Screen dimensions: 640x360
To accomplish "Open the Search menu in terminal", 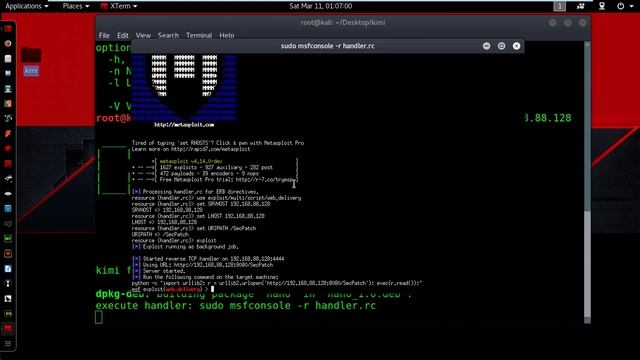I will tap(168, 36).
